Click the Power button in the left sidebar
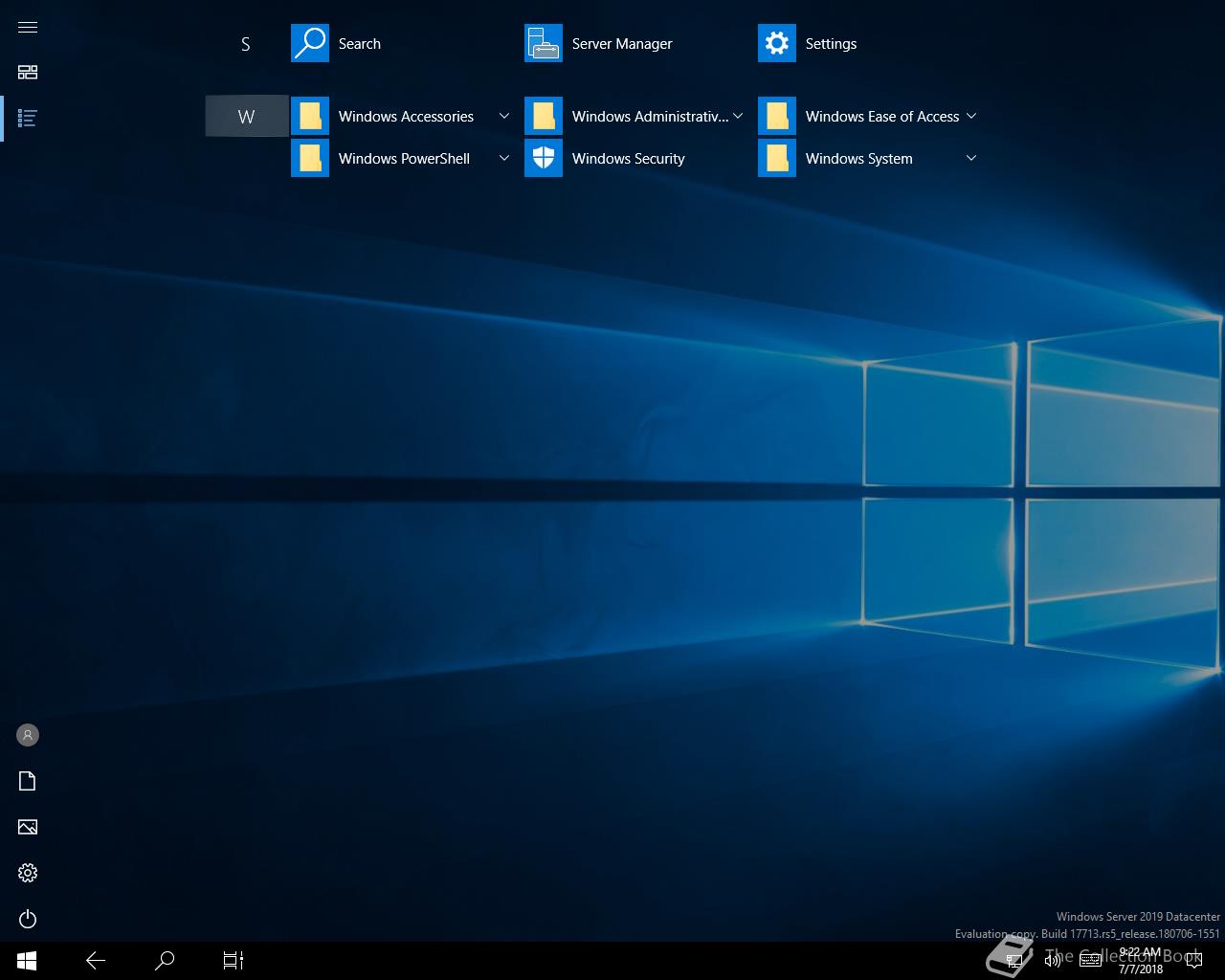1225x980 pixels. click(x=28, y=919)
